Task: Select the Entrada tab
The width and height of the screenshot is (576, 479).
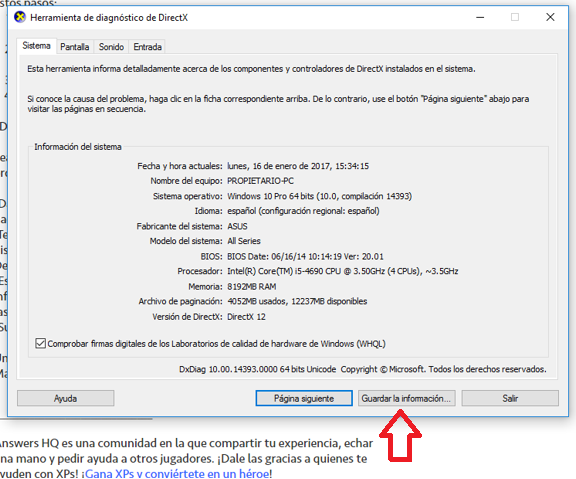Action: pyautogui.click(x=147, y=47)
